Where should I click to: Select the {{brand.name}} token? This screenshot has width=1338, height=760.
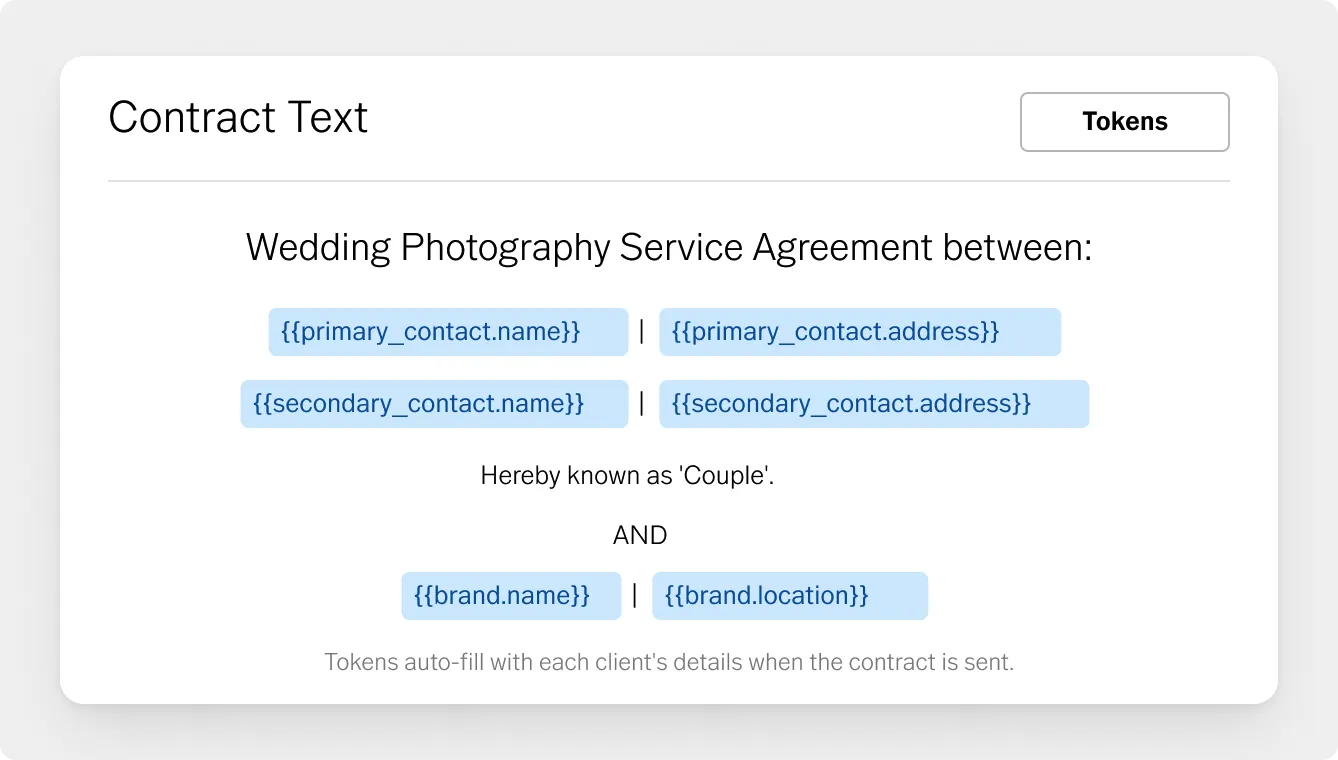pos(511,596)
